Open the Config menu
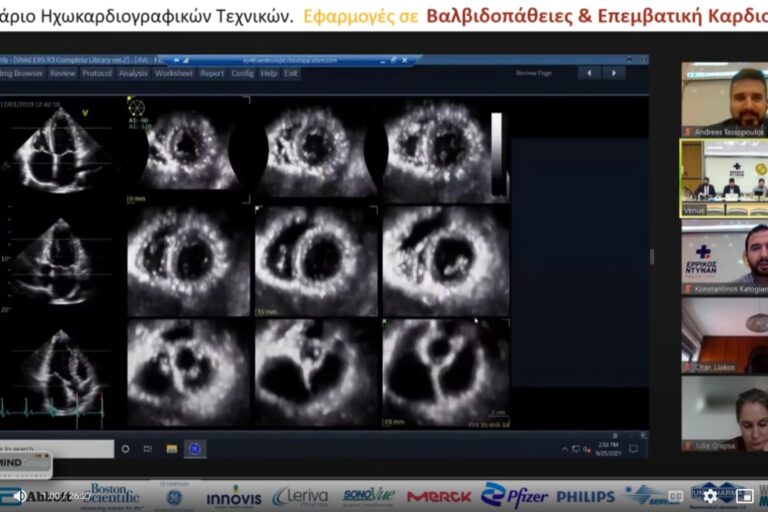 click(x=242, y=73)
